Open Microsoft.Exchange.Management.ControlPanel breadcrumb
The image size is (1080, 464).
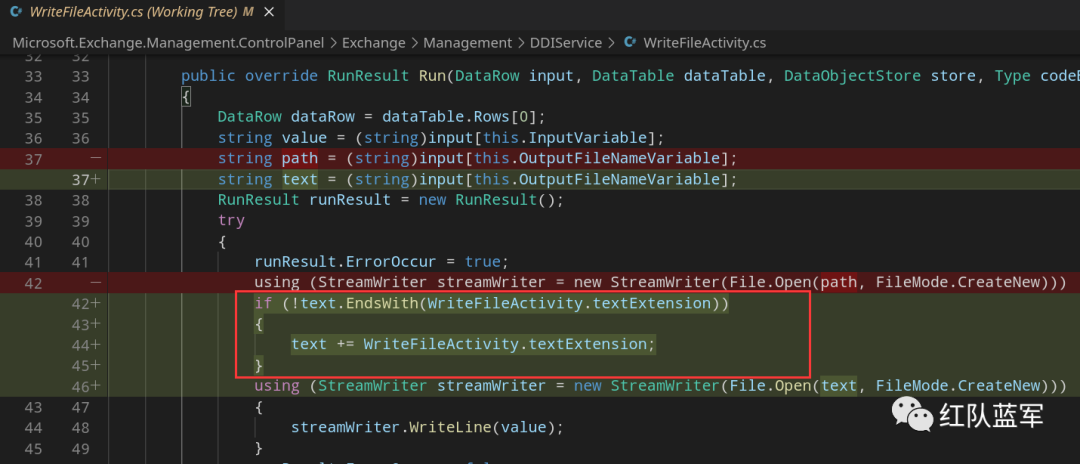click(168, 43)
